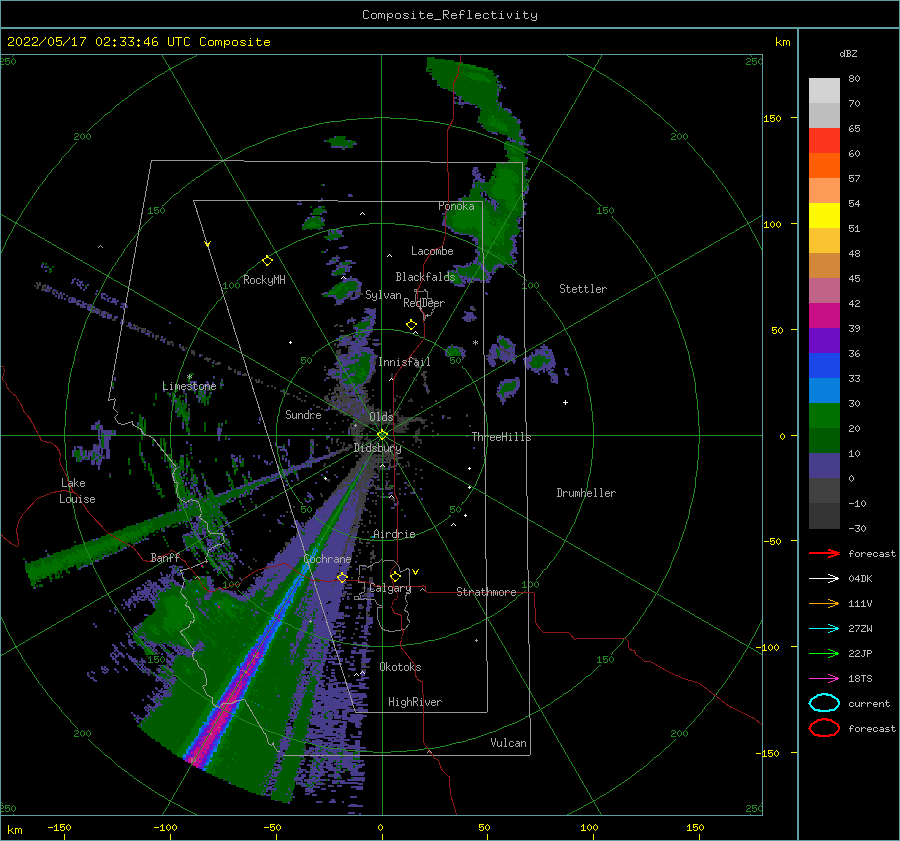Screen dimensions: 900x841
Task: Click the Strathmore city label
Action: pos(486,592)
